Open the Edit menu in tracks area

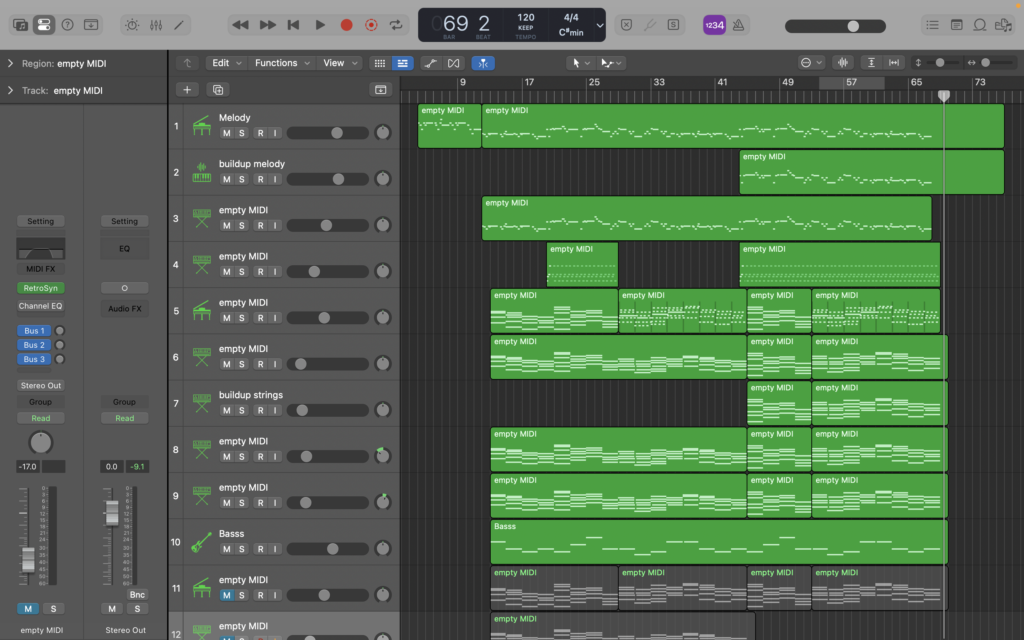[x=225, y=63]
